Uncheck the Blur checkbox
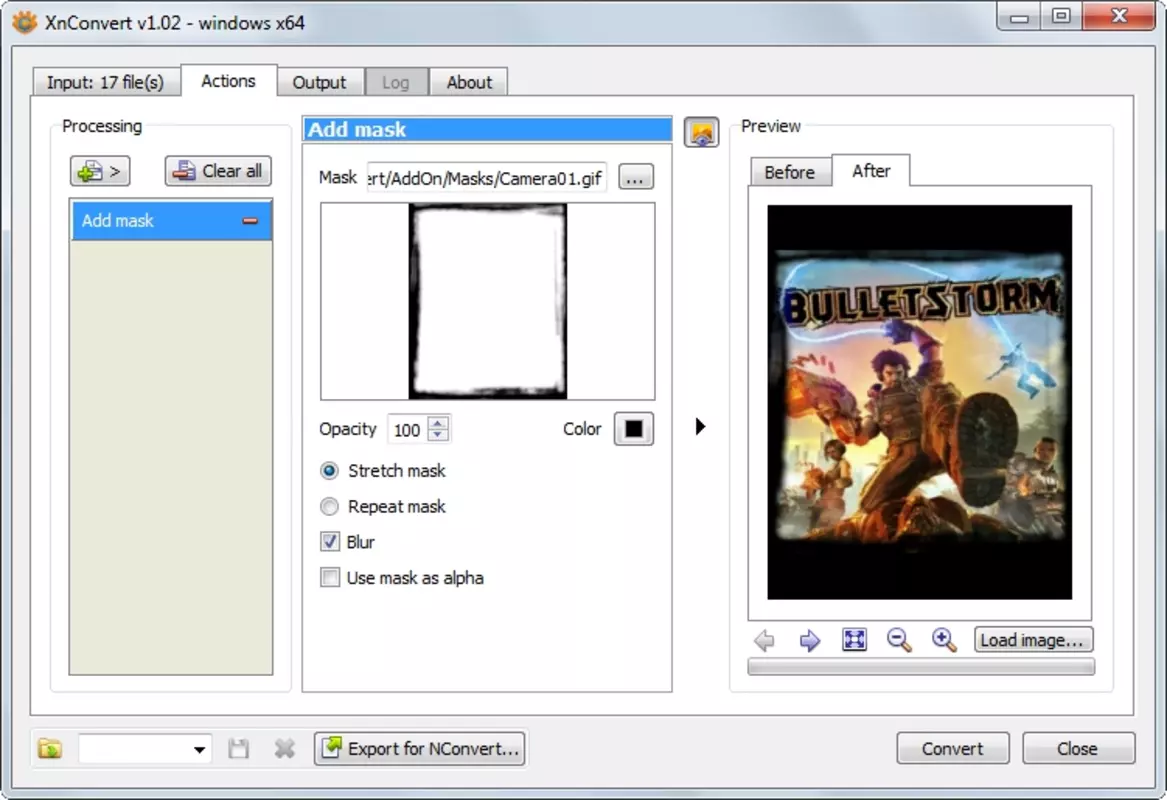This screenshot has height=800, width=1167. tap(330, 542)
